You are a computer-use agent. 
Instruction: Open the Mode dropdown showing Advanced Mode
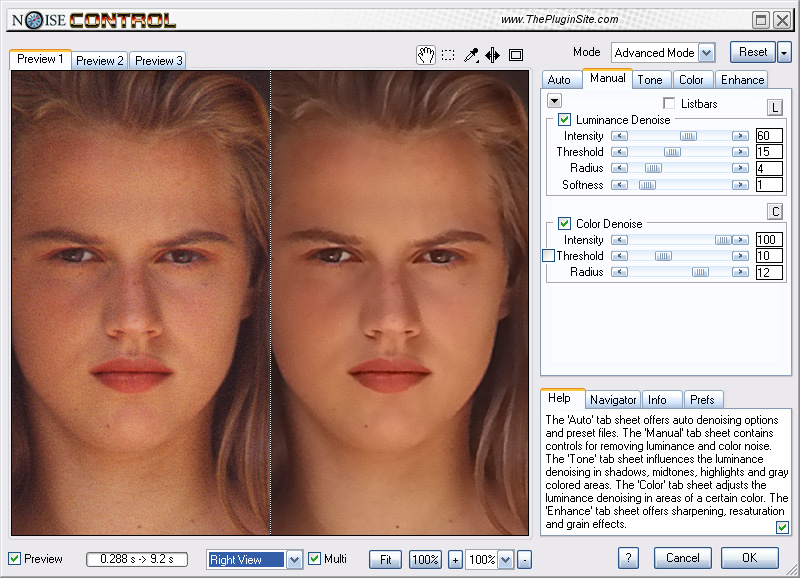click(x=706, y=53)
